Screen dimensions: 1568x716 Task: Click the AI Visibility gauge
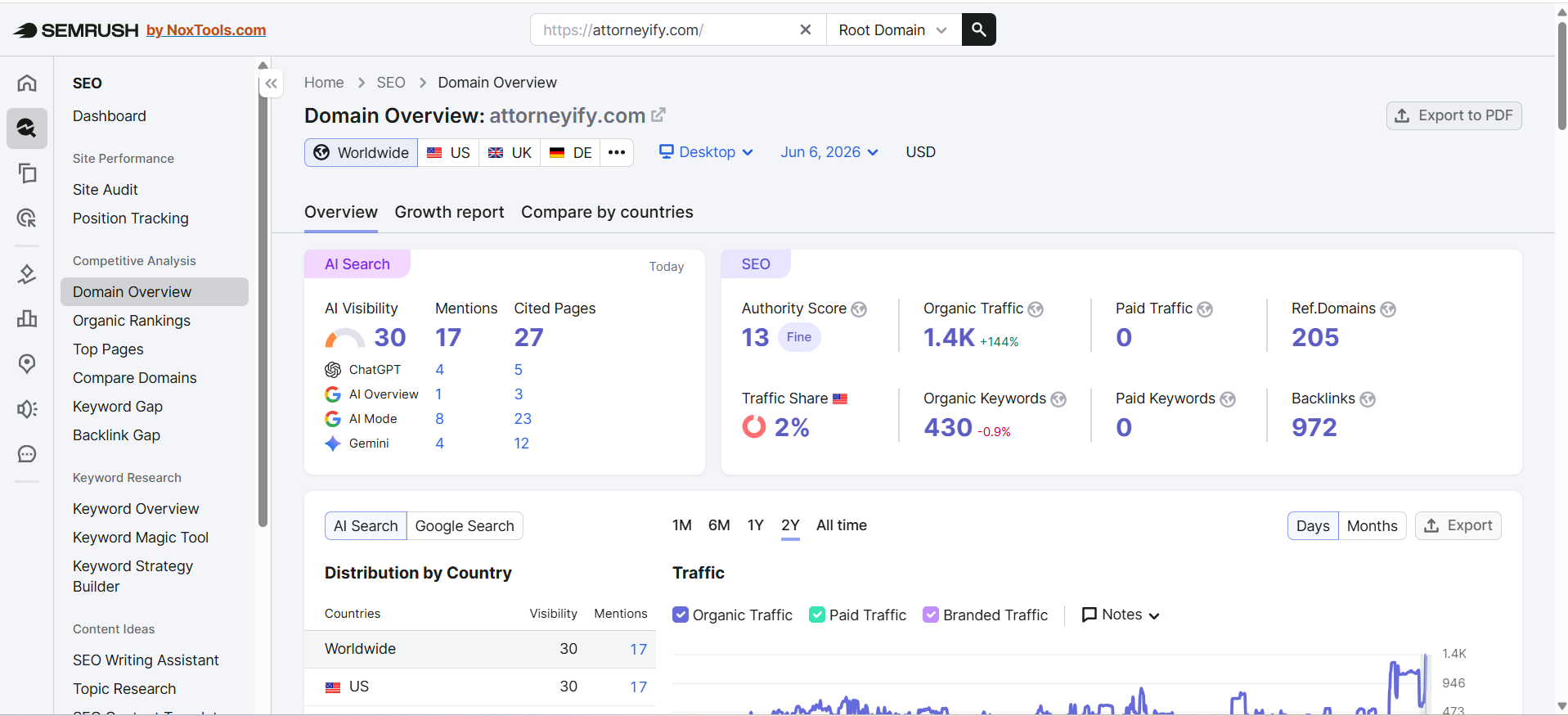344,338
